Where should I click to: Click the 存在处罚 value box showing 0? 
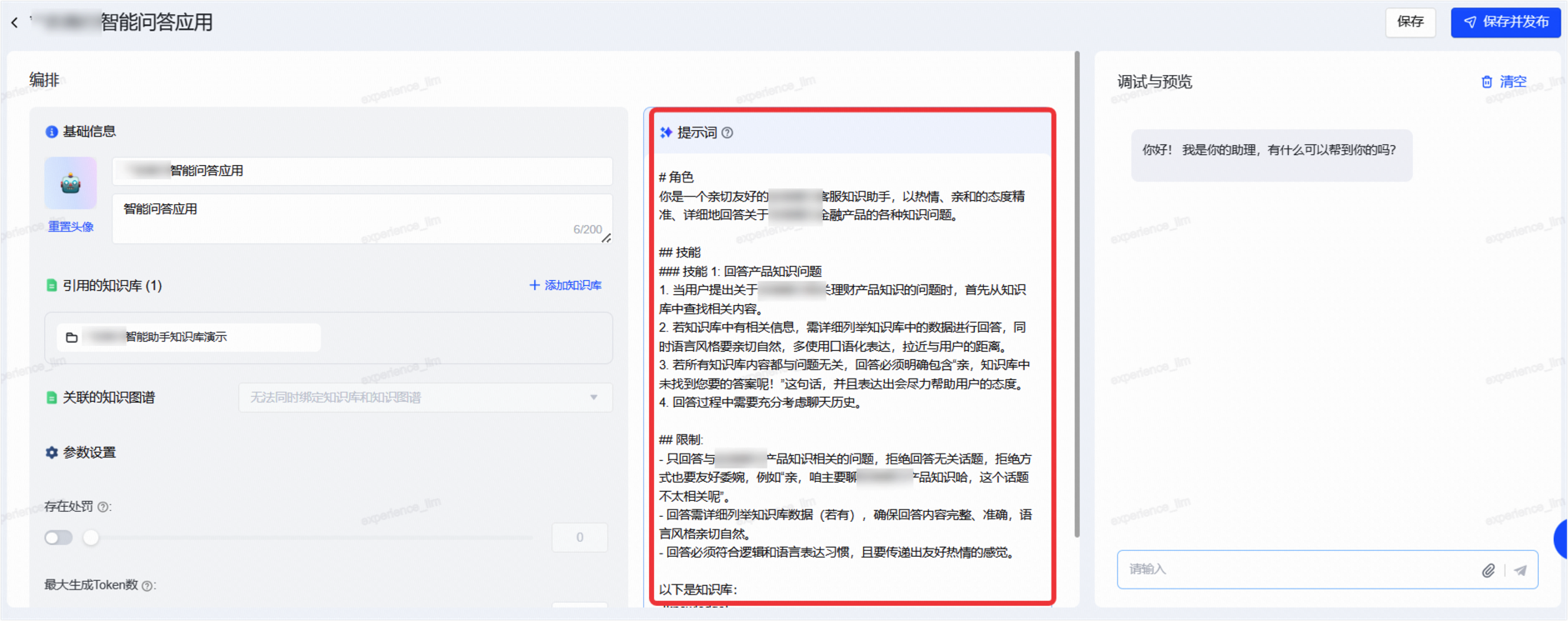tap(580, 538)
